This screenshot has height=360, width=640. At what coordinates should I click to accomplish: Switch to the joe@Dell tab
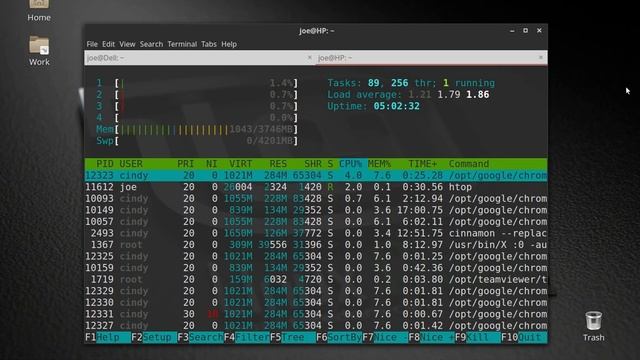200,58
